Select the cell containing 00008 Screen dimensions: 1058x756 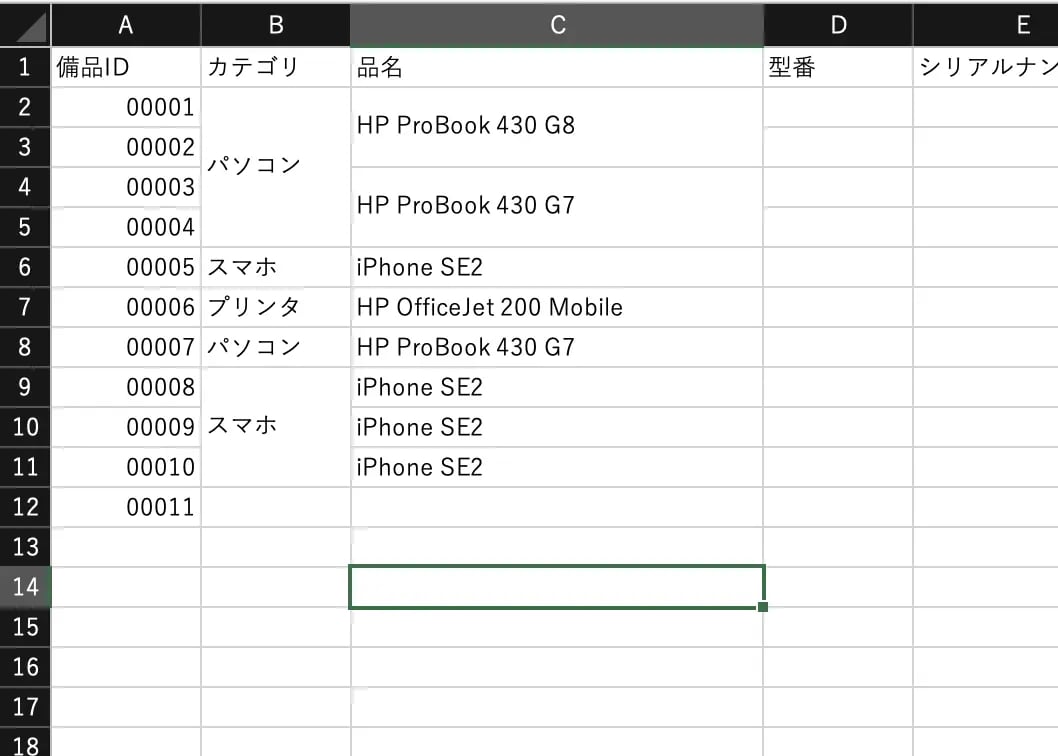(x=126, y=387)
